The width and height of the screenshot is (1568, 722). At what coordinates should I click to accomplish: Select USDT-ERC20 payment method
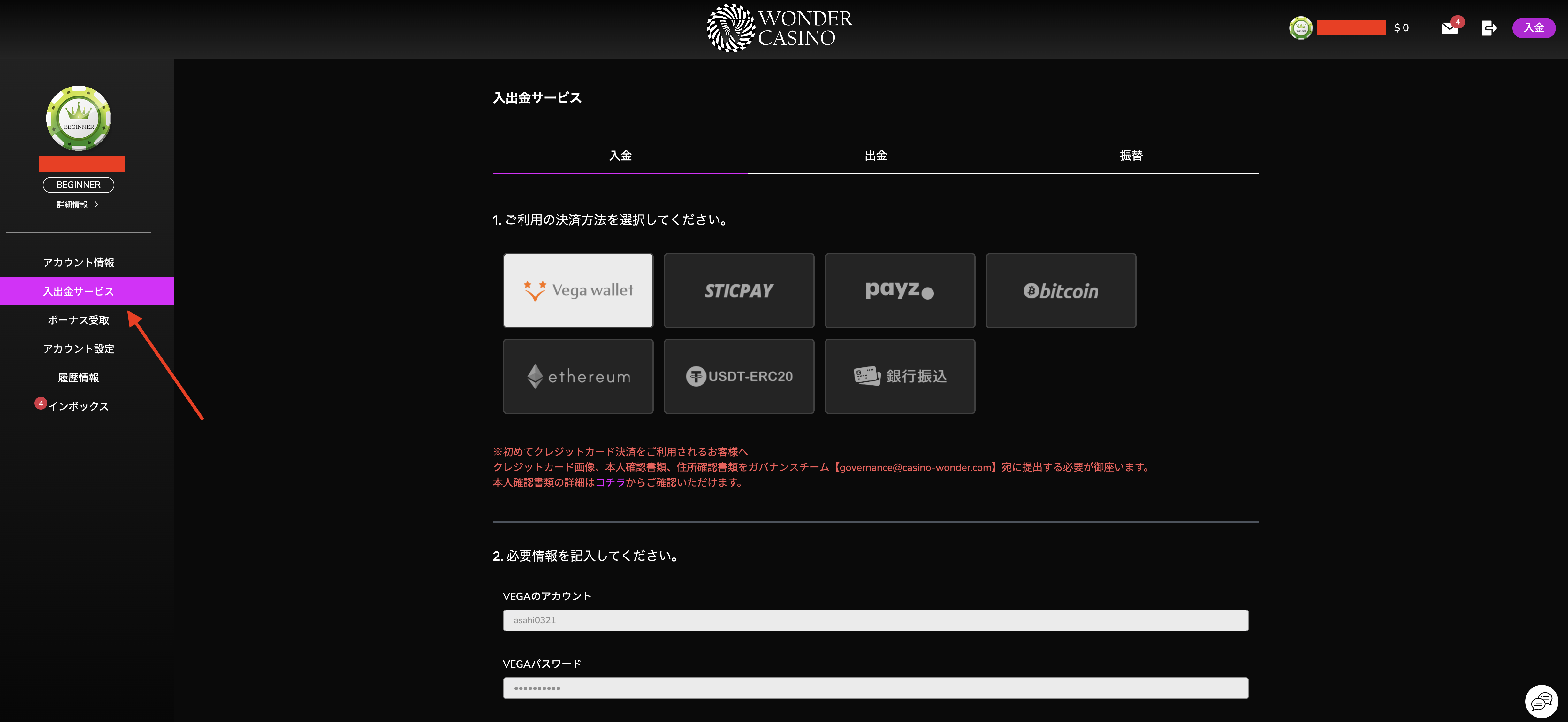coord(738,376)
